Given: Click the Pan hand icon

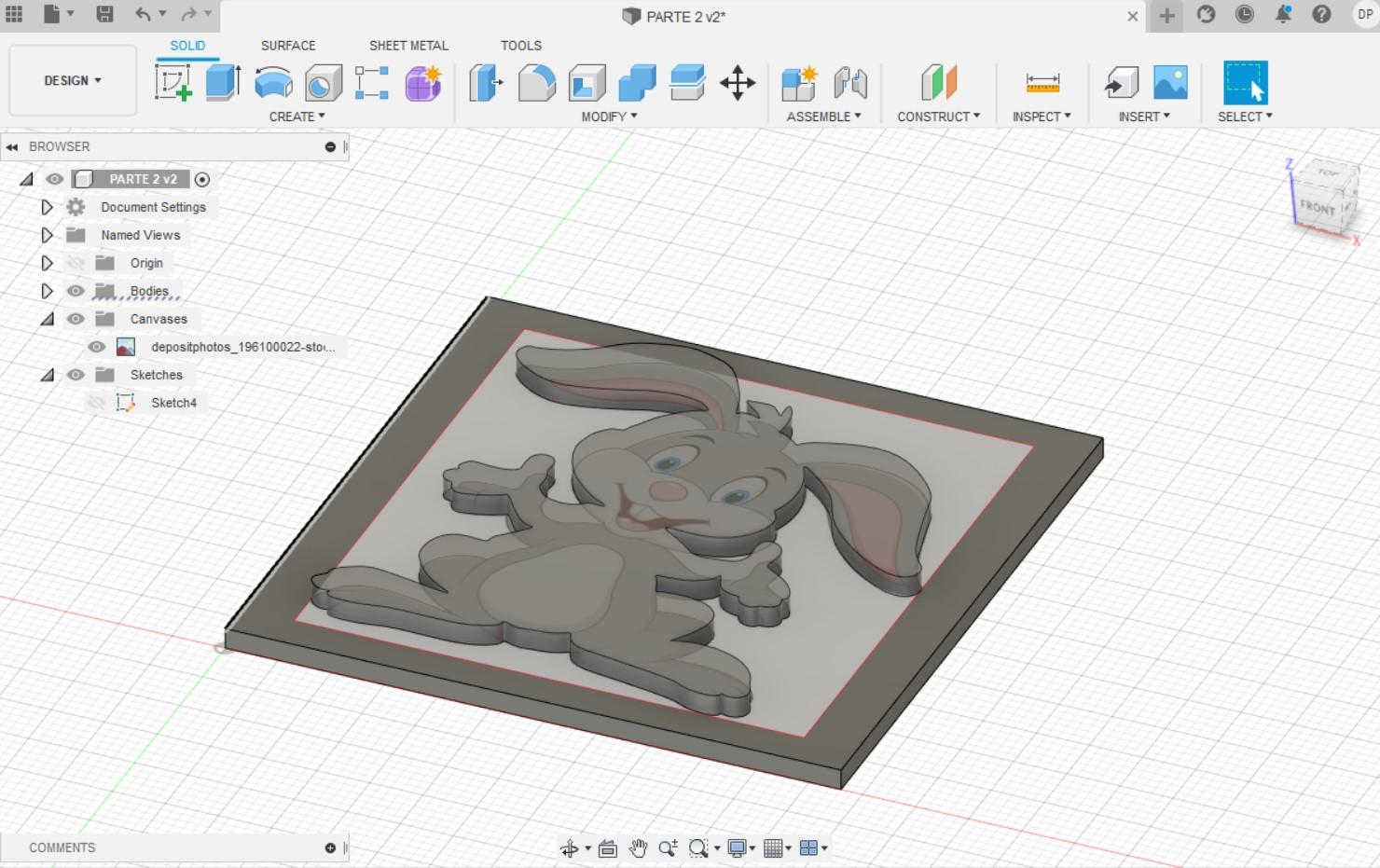Looking at the screenshot, I should click(x=638, y=847).
